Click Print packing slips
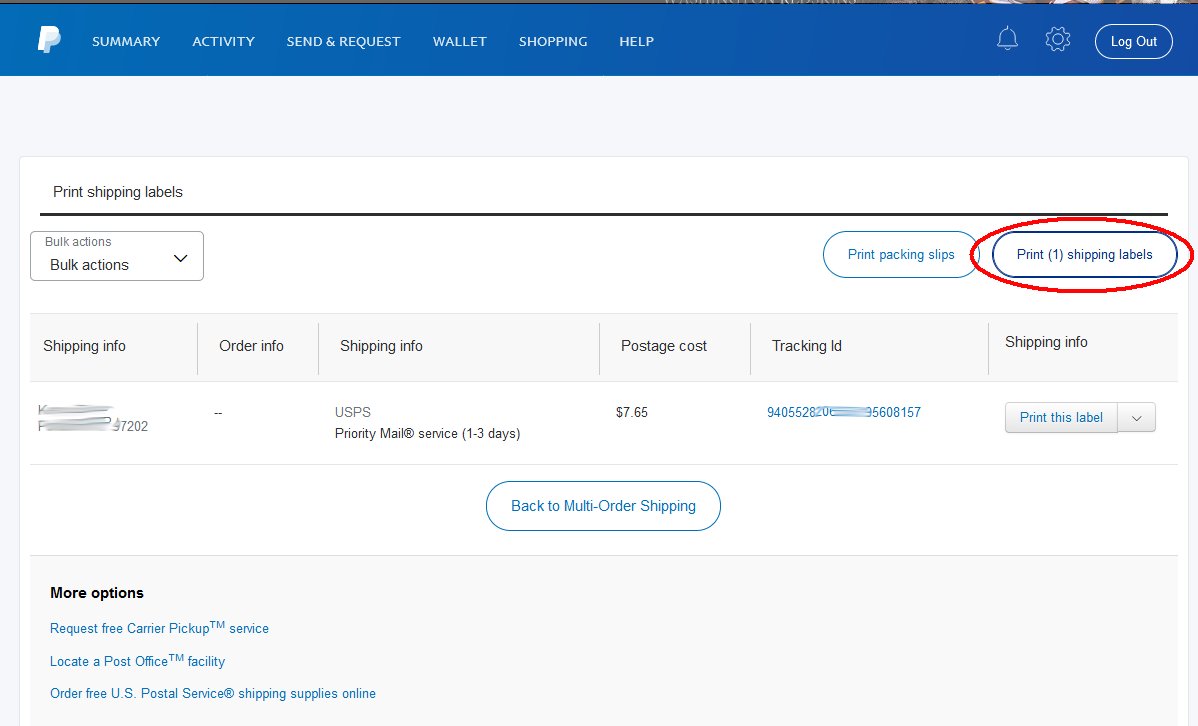 coord(900,254)
